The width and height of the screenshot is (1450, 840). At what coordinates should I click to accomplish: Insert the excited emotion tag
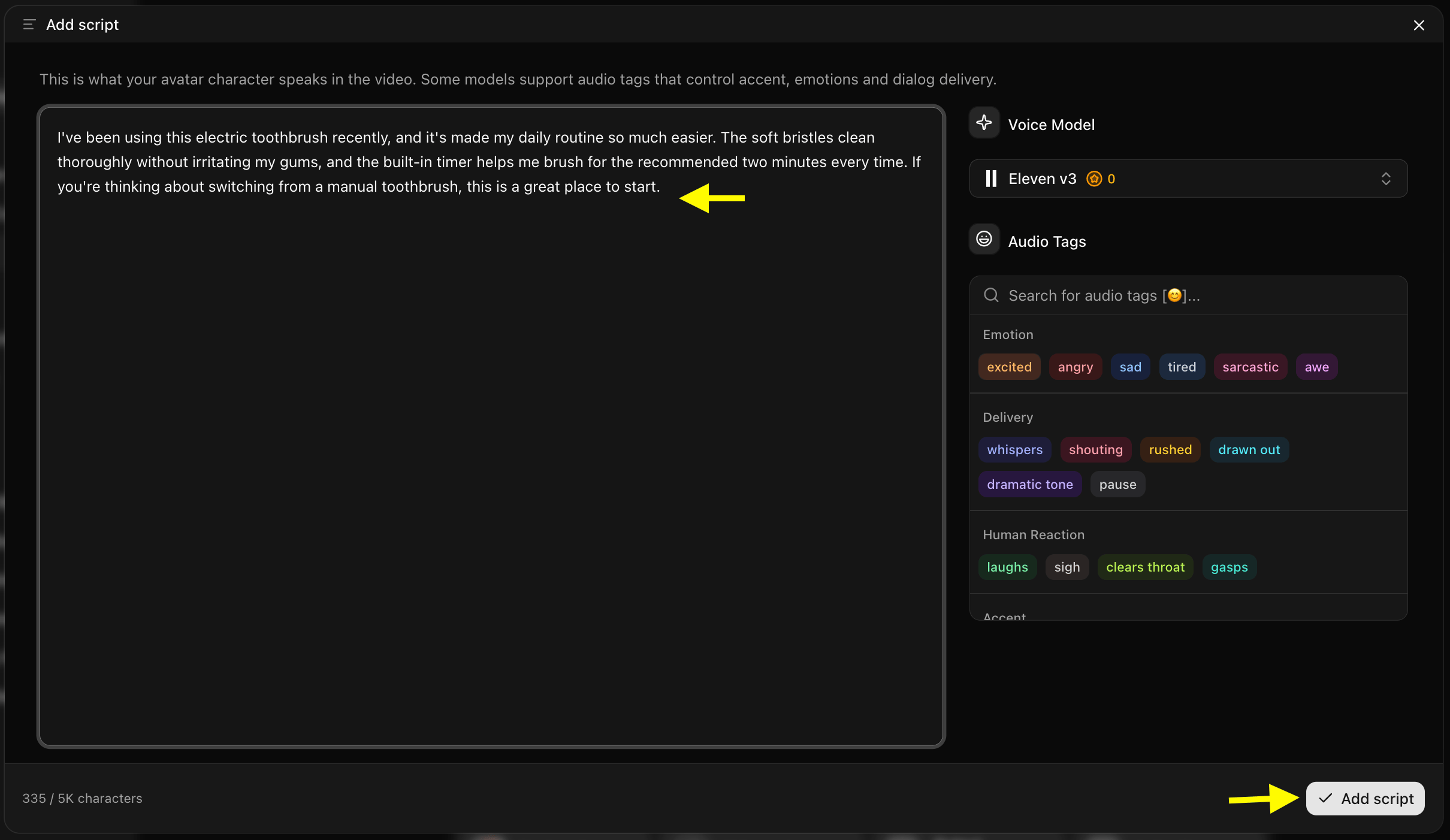pos(1009,367)
